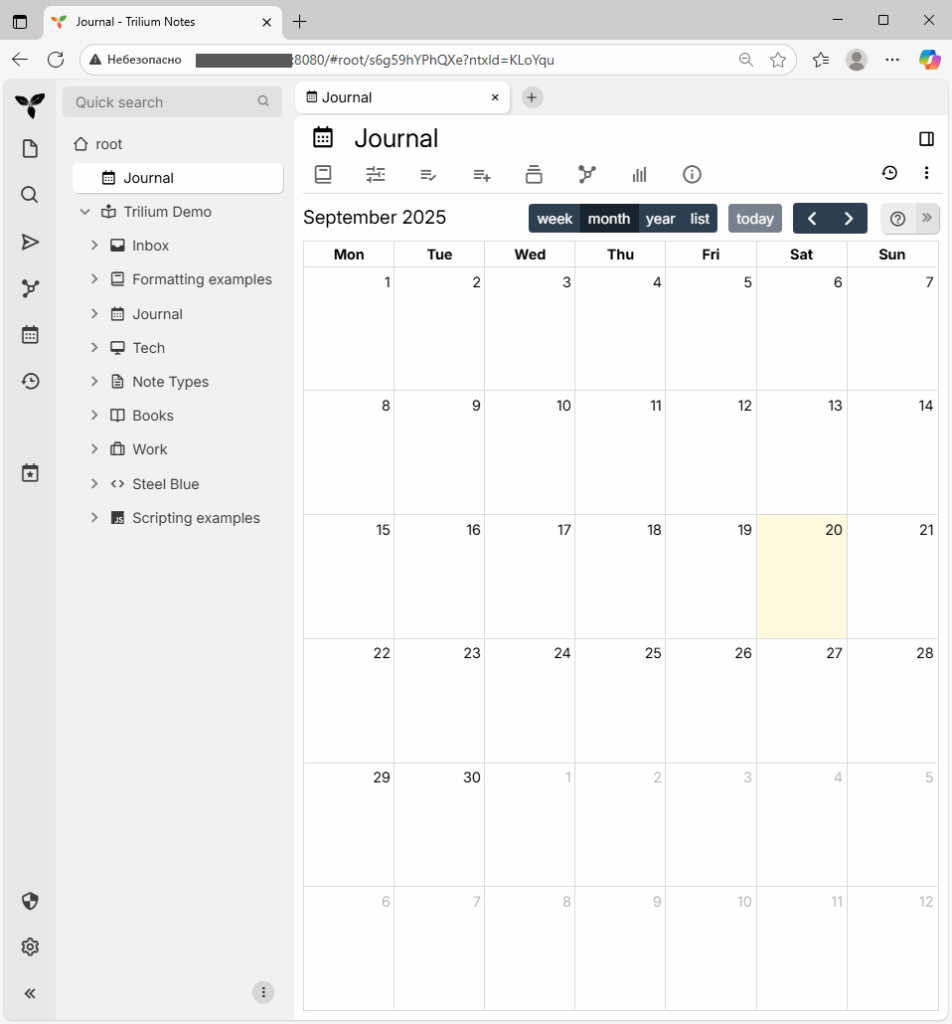This screenshot has height=1024, width=952.
Task: Switch the calendar to week view
Action: click(554, 219)
